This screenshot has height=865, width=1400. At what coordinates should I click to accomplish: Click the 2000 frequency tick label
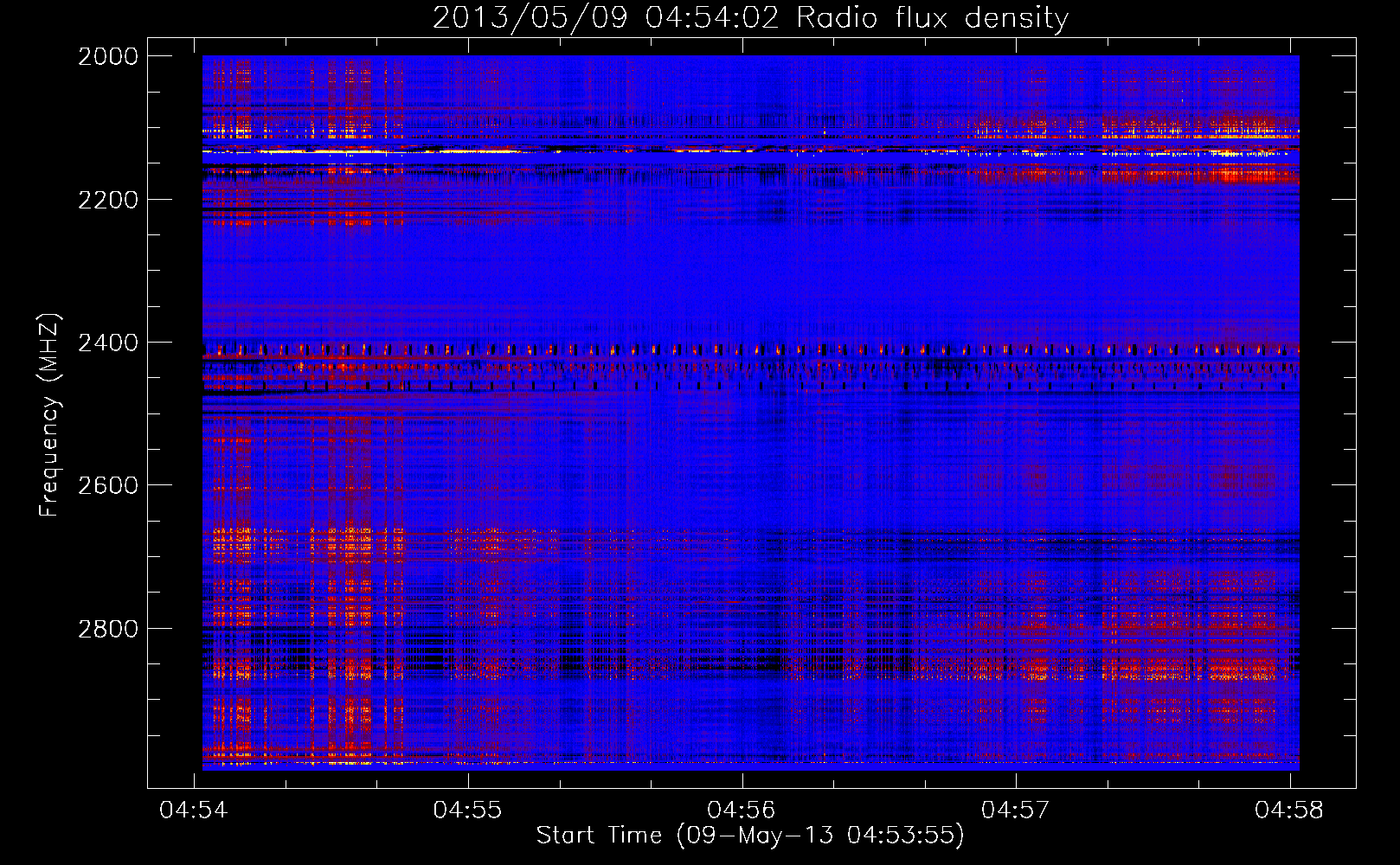pyautogui.click(x=108, y=56)
